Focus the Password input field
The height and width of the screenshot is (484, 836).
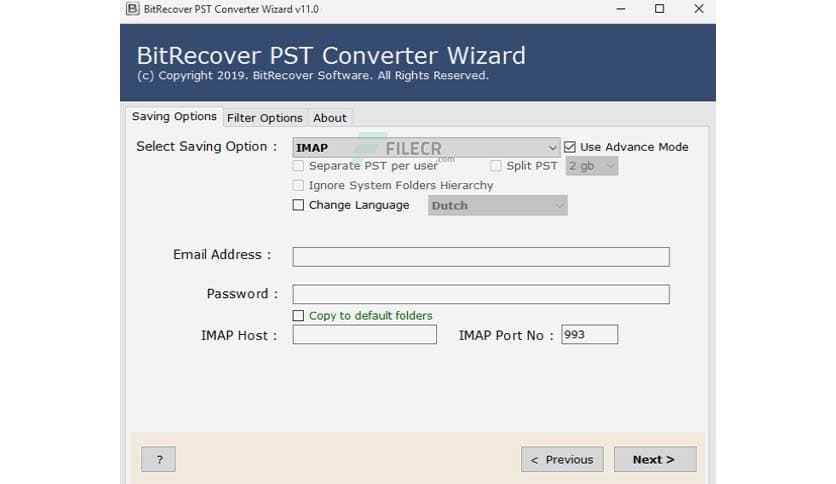481,294
